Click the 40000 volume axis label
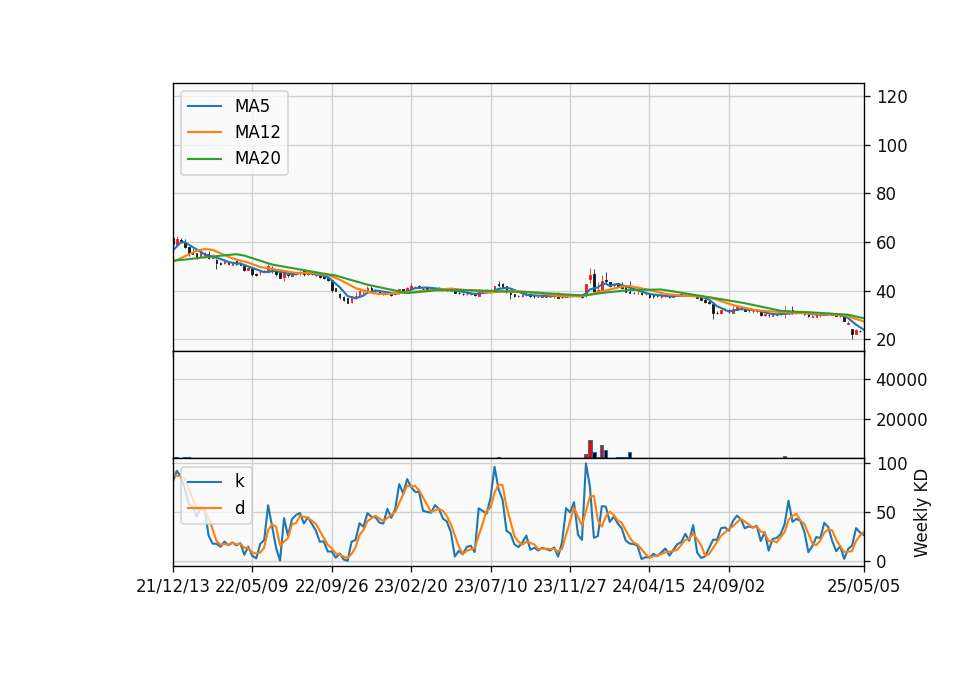 [x=902, y=380]
